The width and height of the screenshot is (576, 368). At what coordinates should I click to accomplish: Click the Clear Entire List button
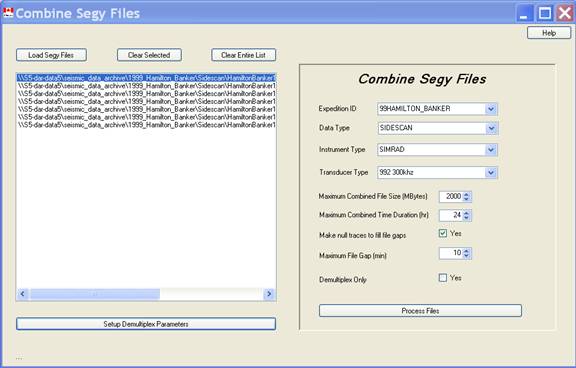pos(244,55)
